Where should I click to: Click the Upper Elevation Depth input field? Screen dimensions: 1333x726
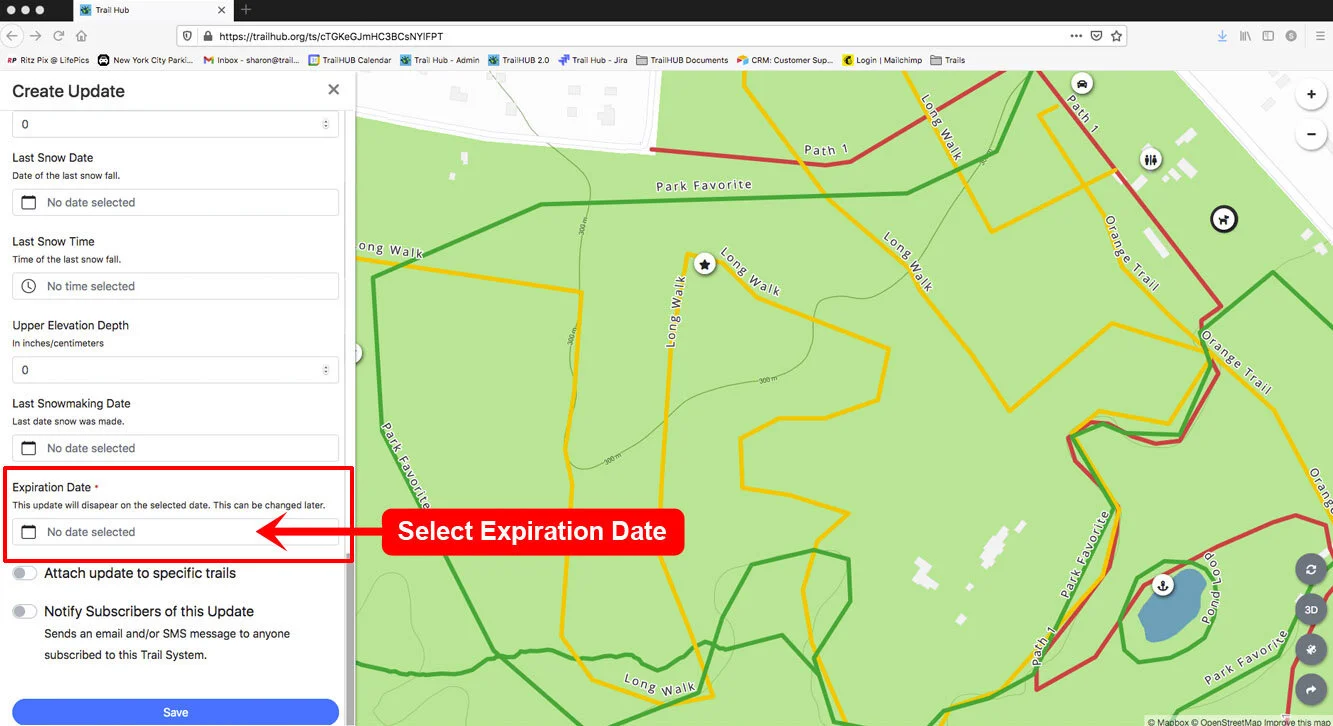coord(175,370)
